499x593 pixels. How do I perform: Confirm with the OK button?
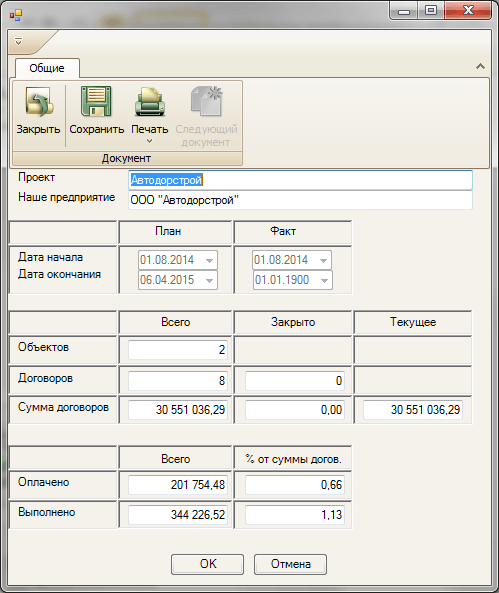pos(207,564)
